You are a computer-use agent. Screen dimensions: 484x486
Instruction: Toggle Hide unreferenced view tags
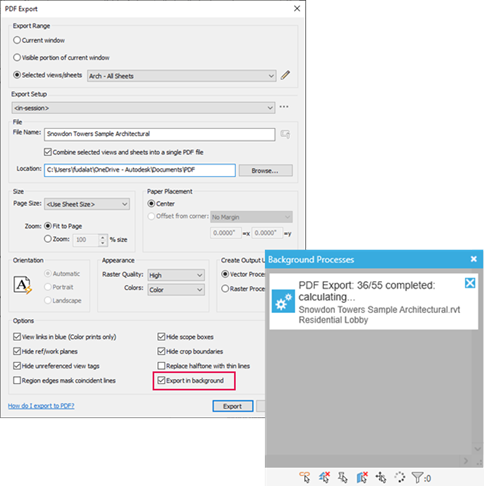17,366
